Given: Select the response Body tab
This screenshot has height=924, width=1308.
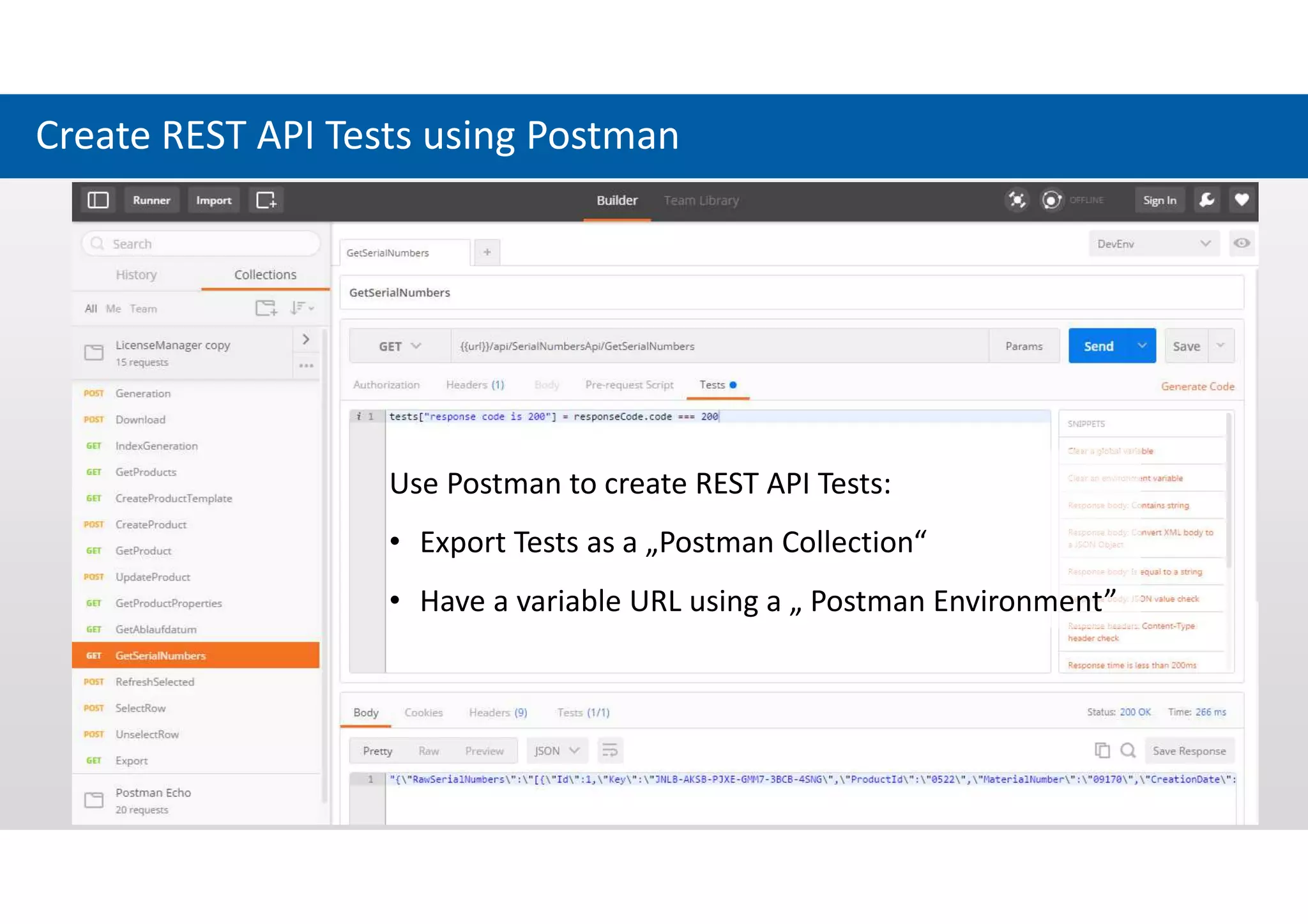Looking at the screenshot, I should (366, 712).
